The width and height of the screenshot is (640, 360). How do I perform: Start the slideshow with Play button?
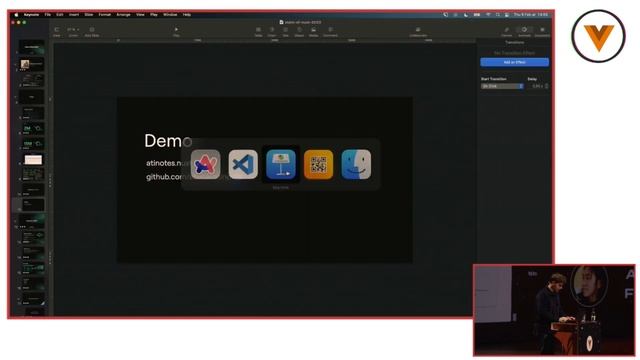pos(176,32)
